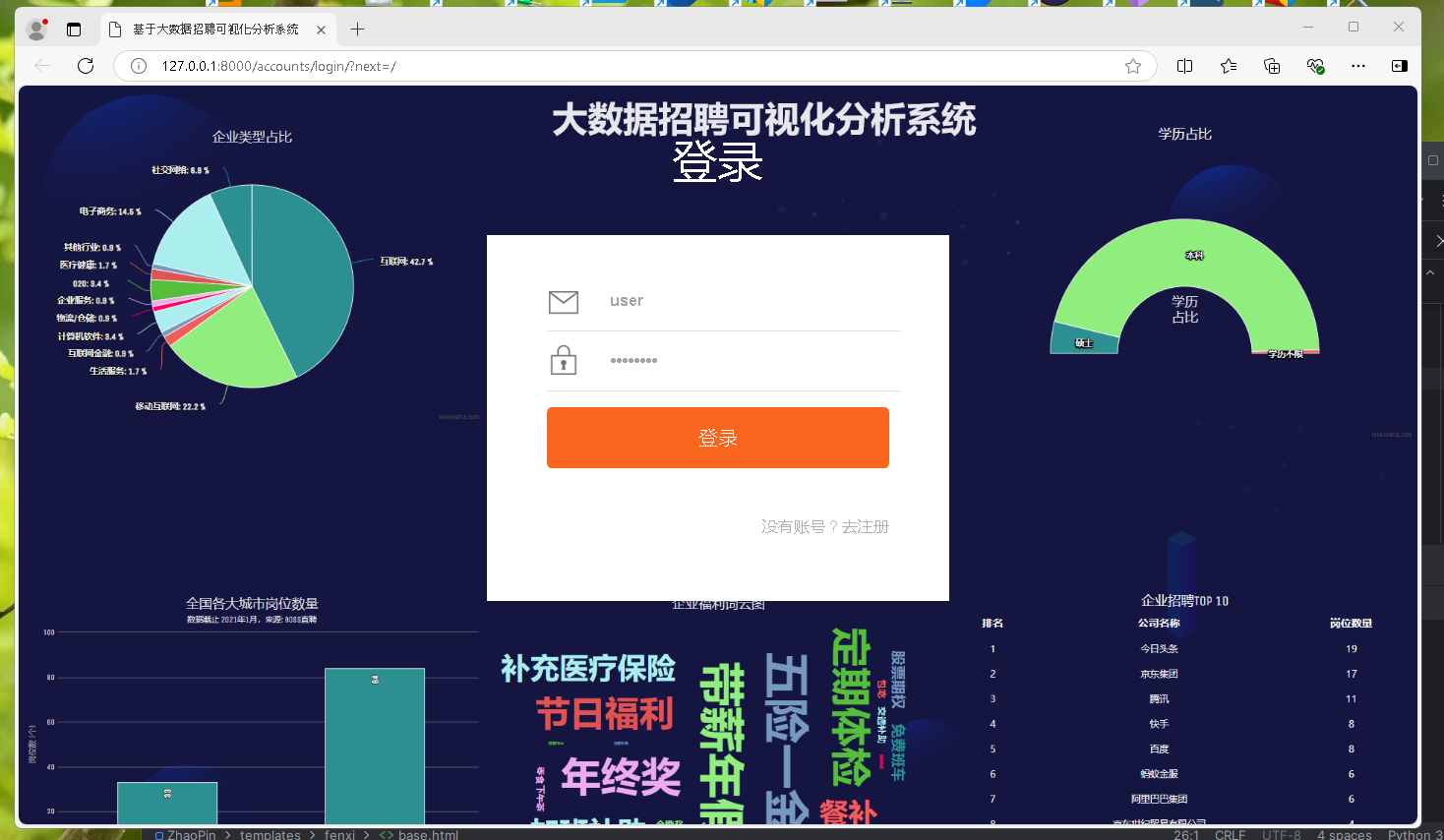The width and height of the screenshot is (1444, 840).
Task: Click 节日福利 in the word cloud
Action: [605, 714]
